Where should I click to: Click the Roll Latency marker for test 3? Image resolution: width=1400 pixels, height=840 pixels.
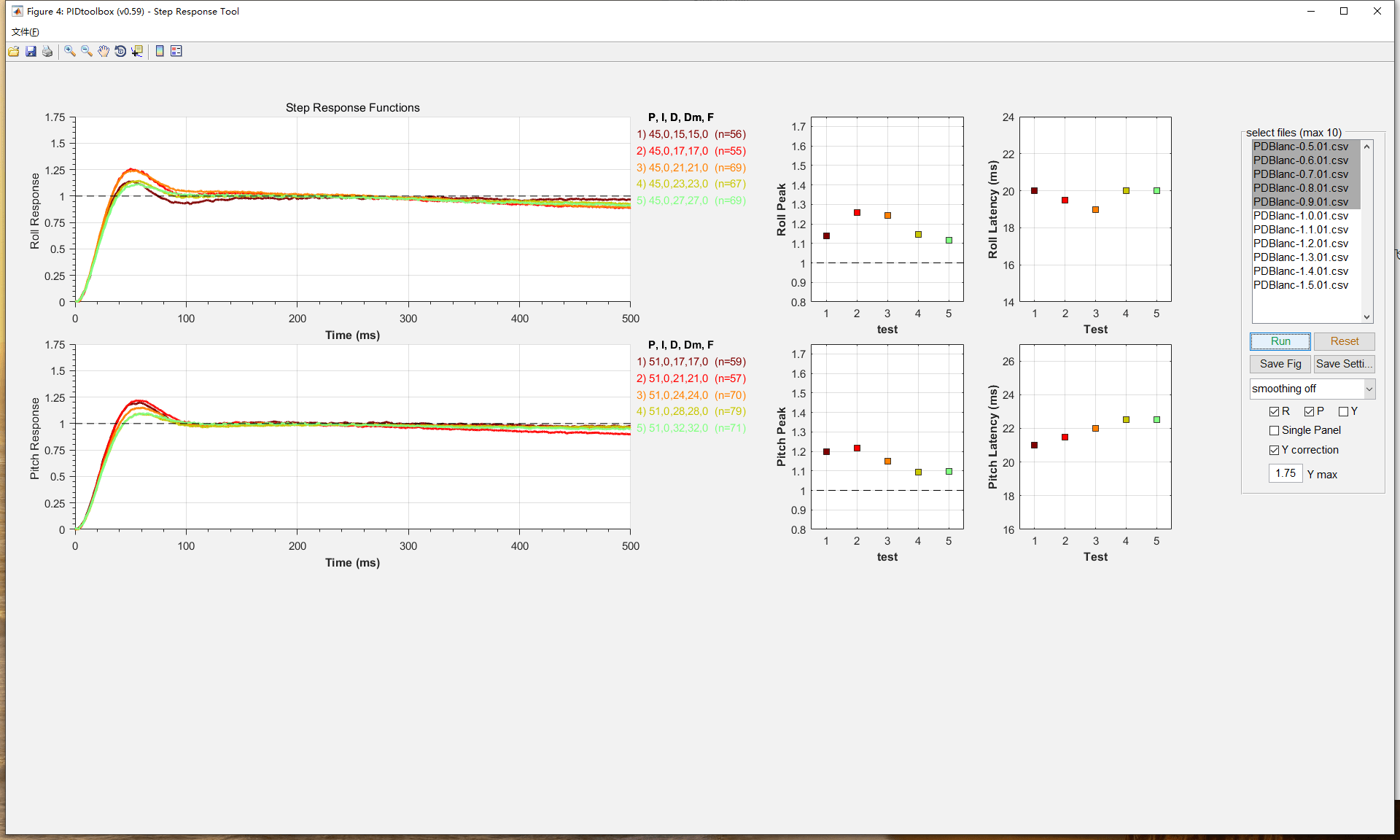[1095, 210]
